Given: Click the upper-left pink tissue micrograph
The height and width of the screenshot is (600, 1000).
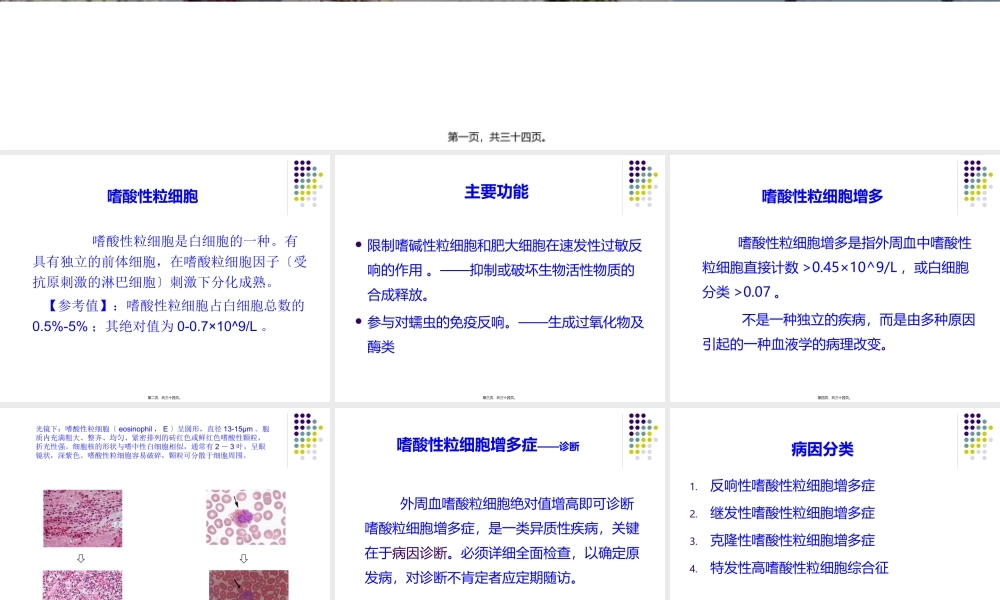Looking at the screenshot, I should tap(83, 517).
